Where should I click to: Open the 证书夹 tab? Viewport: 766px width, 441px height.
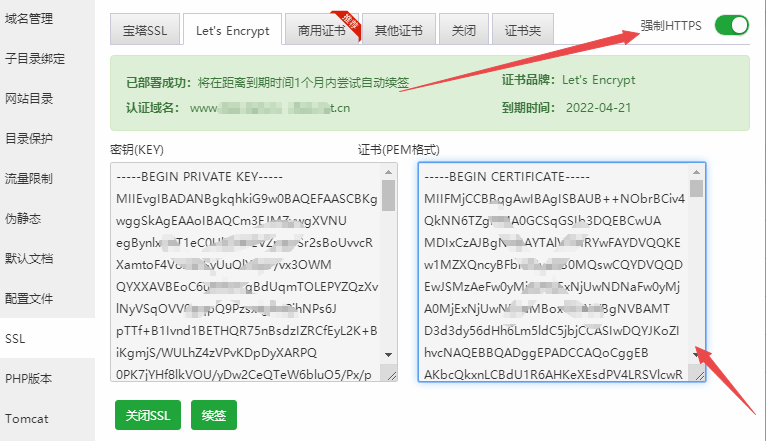(523, 30)
